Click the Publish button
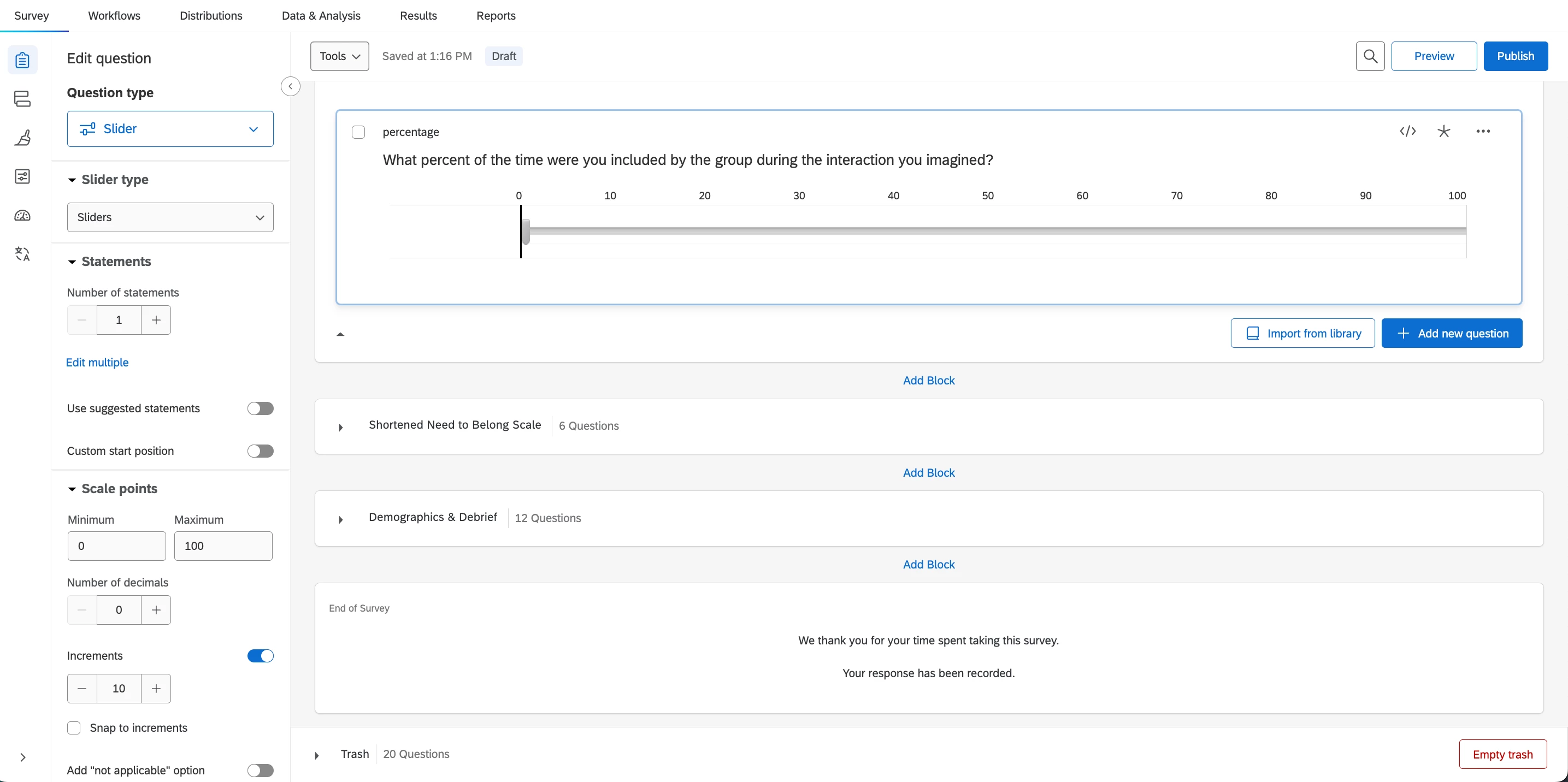 (x=1515, y=56)
